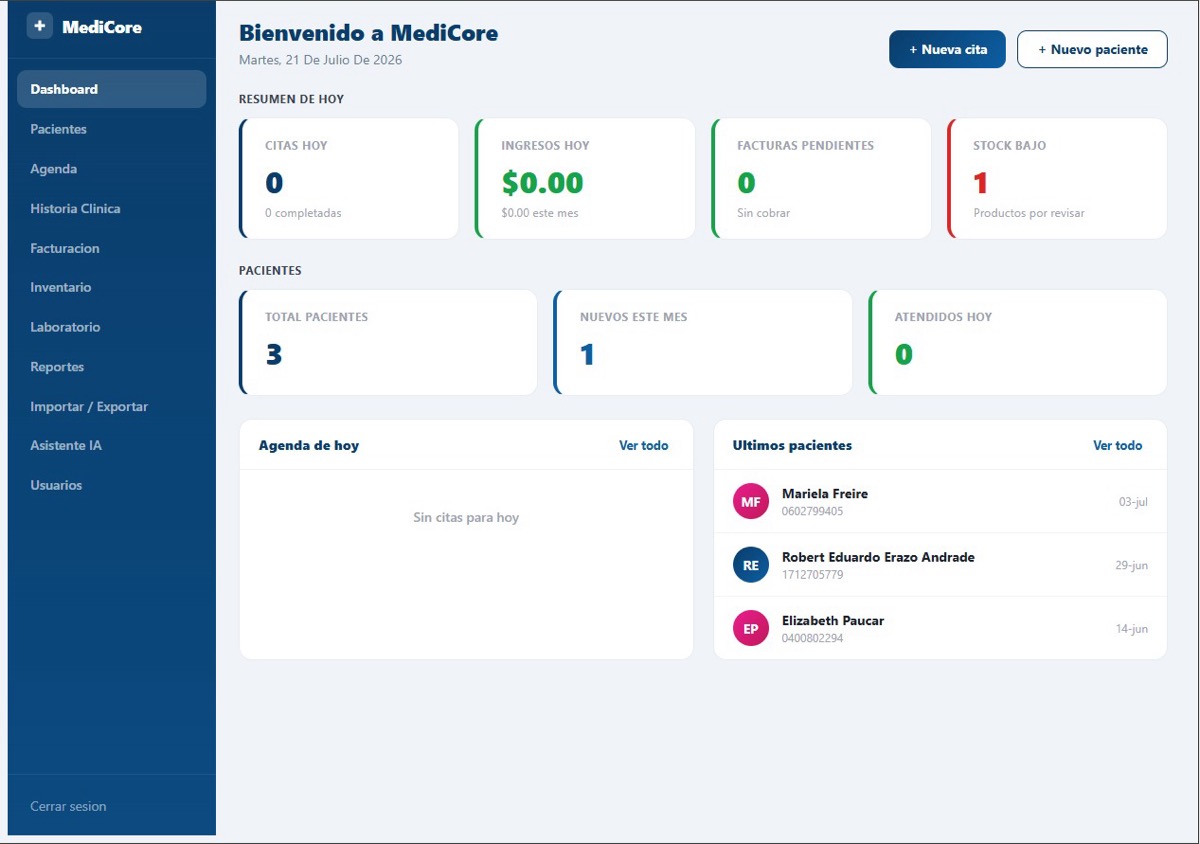Screen dimensions: 1200x844
Task: Click the 29-jun date entry
Action: [1132, 565]
